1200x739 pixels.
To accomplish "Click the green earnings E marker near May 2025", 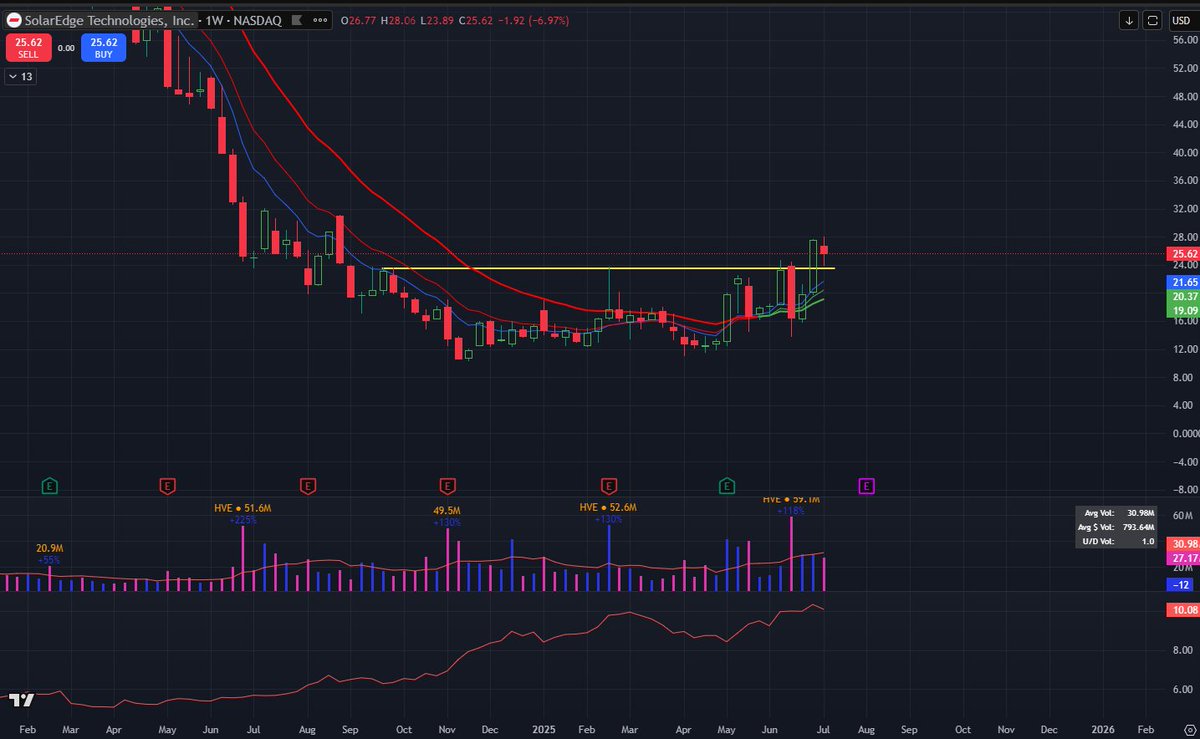I will click(x=727, y=485).
